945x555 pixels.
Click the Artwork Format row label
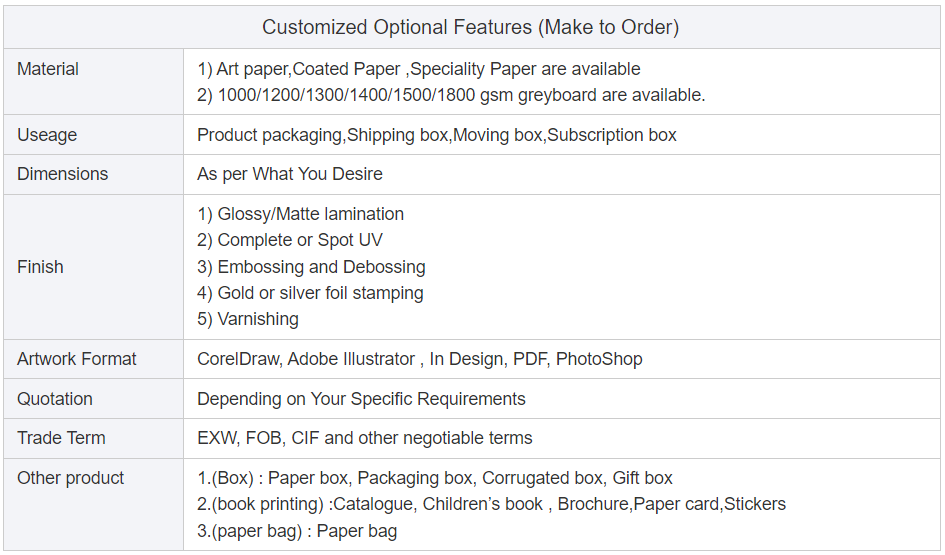[77, 359]
